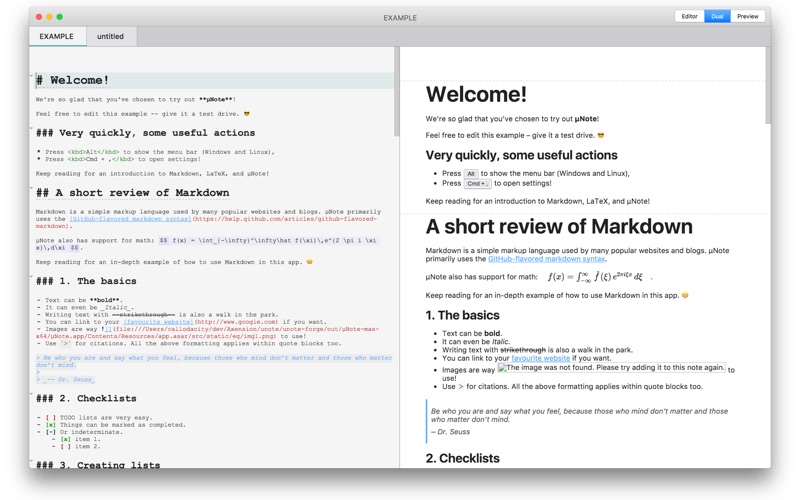The image size is (800, 500).
Task: Click the 'Welcome!' heading in preview
Action: (476, 94)
